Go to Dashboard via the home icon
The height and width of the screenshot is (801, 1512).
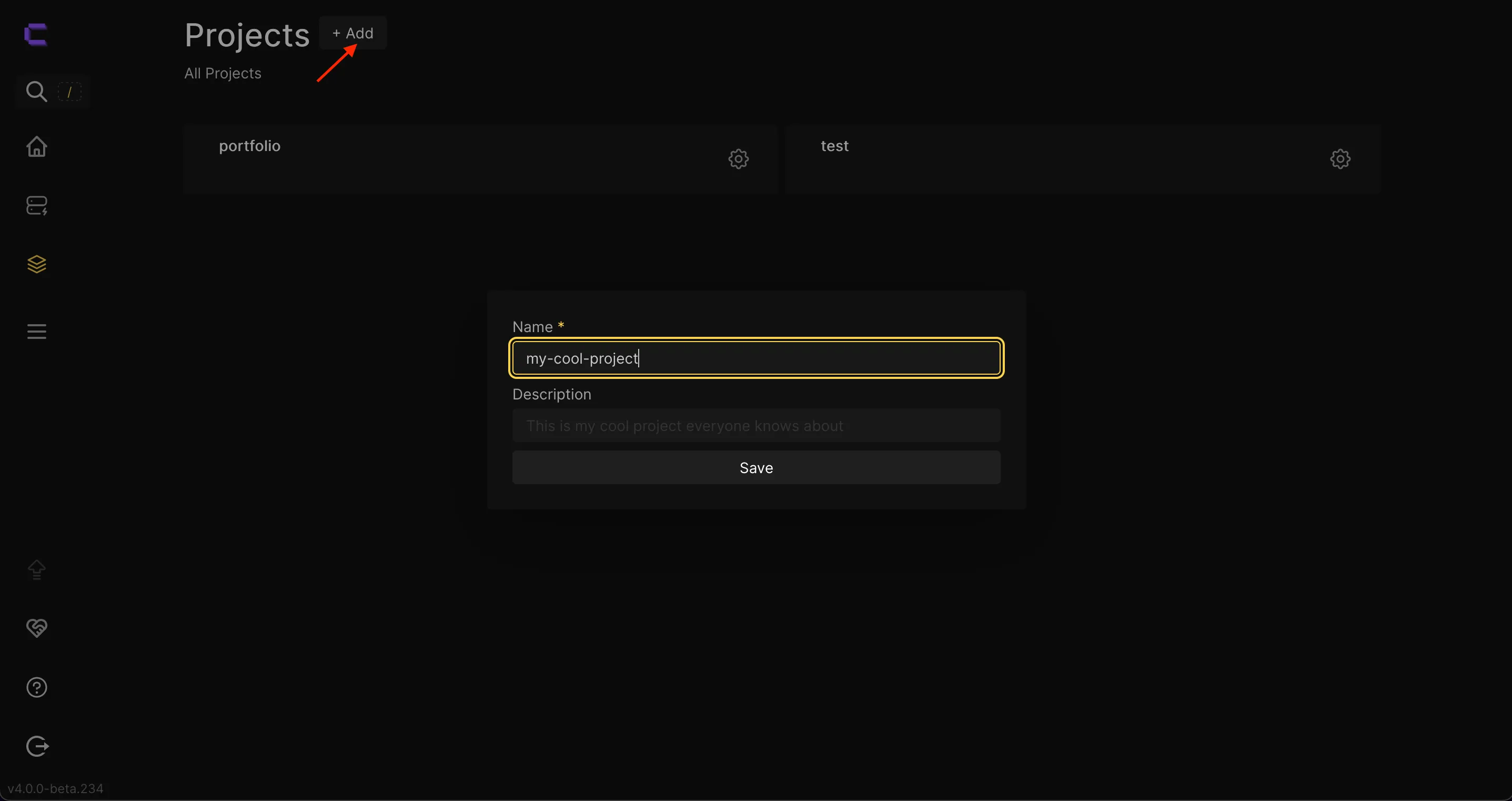pyautogui.click(x=36, y=146)
